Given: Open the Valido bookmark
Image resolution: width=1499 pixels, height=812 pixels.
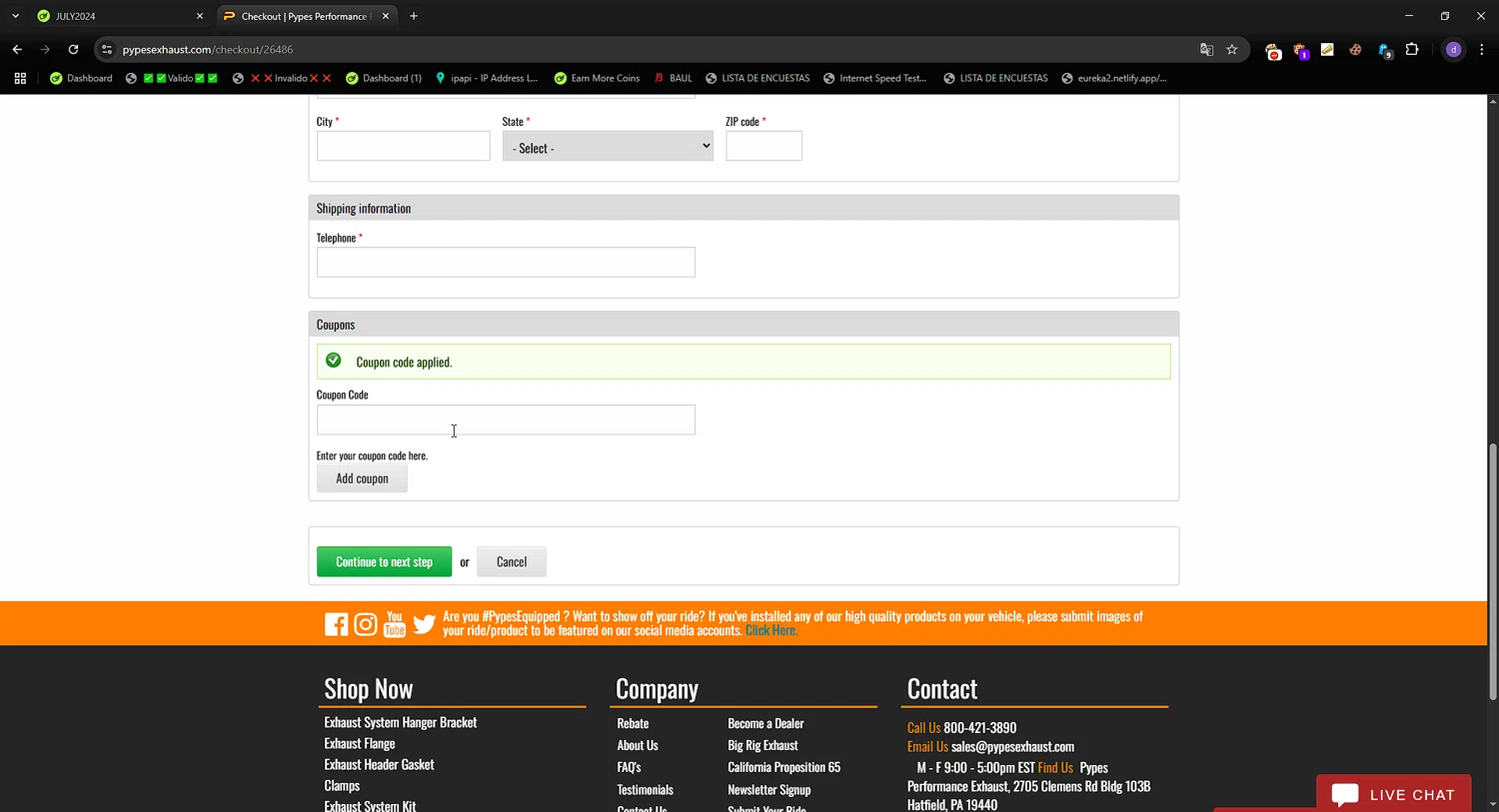Looking at the screenshot, I should point(172,78).
